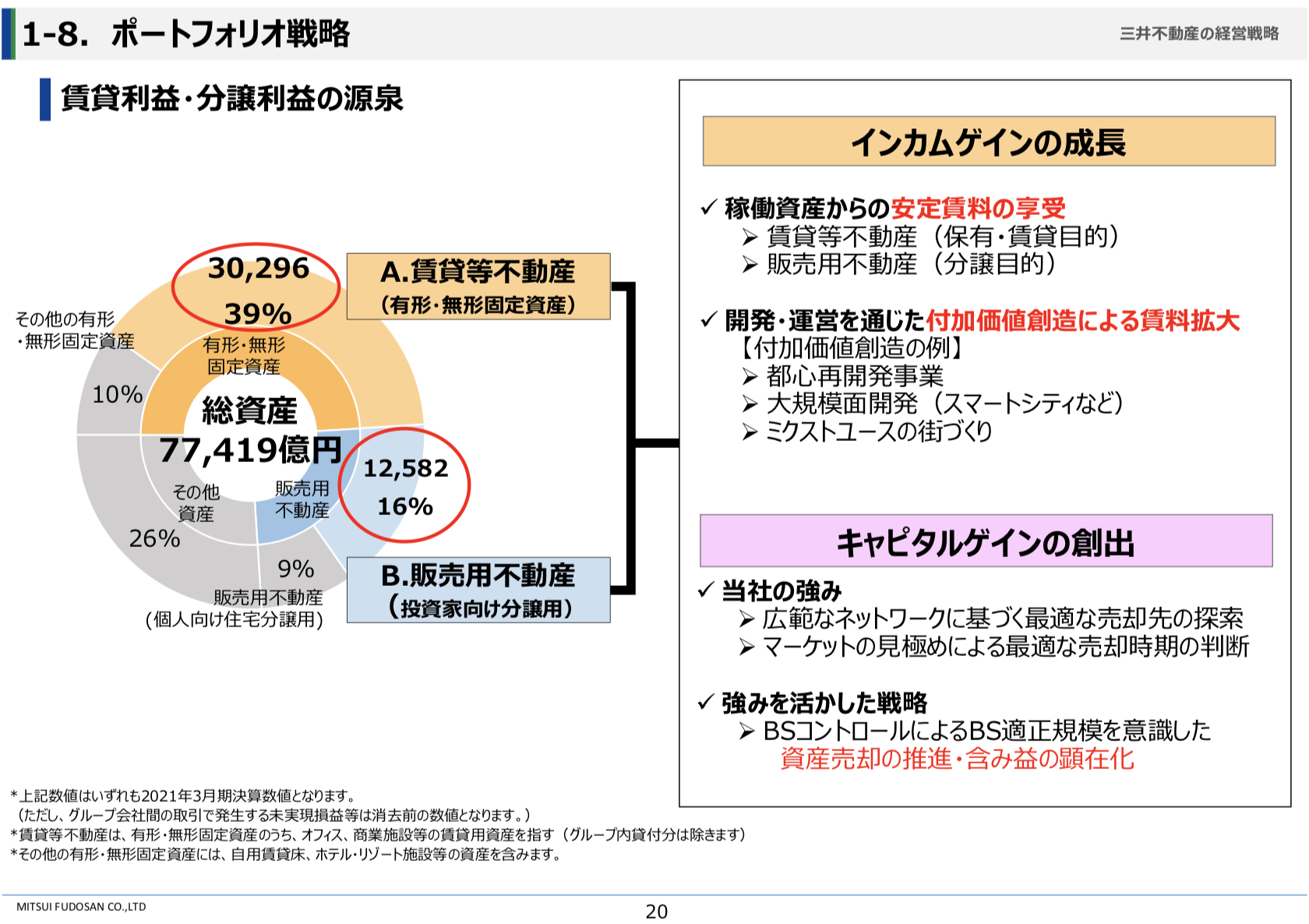This screenshot has width=1309, height=924.
Task: Click the inner ring label '販売用不動産'
Action: pyautogui.click(x=302, y=499)
